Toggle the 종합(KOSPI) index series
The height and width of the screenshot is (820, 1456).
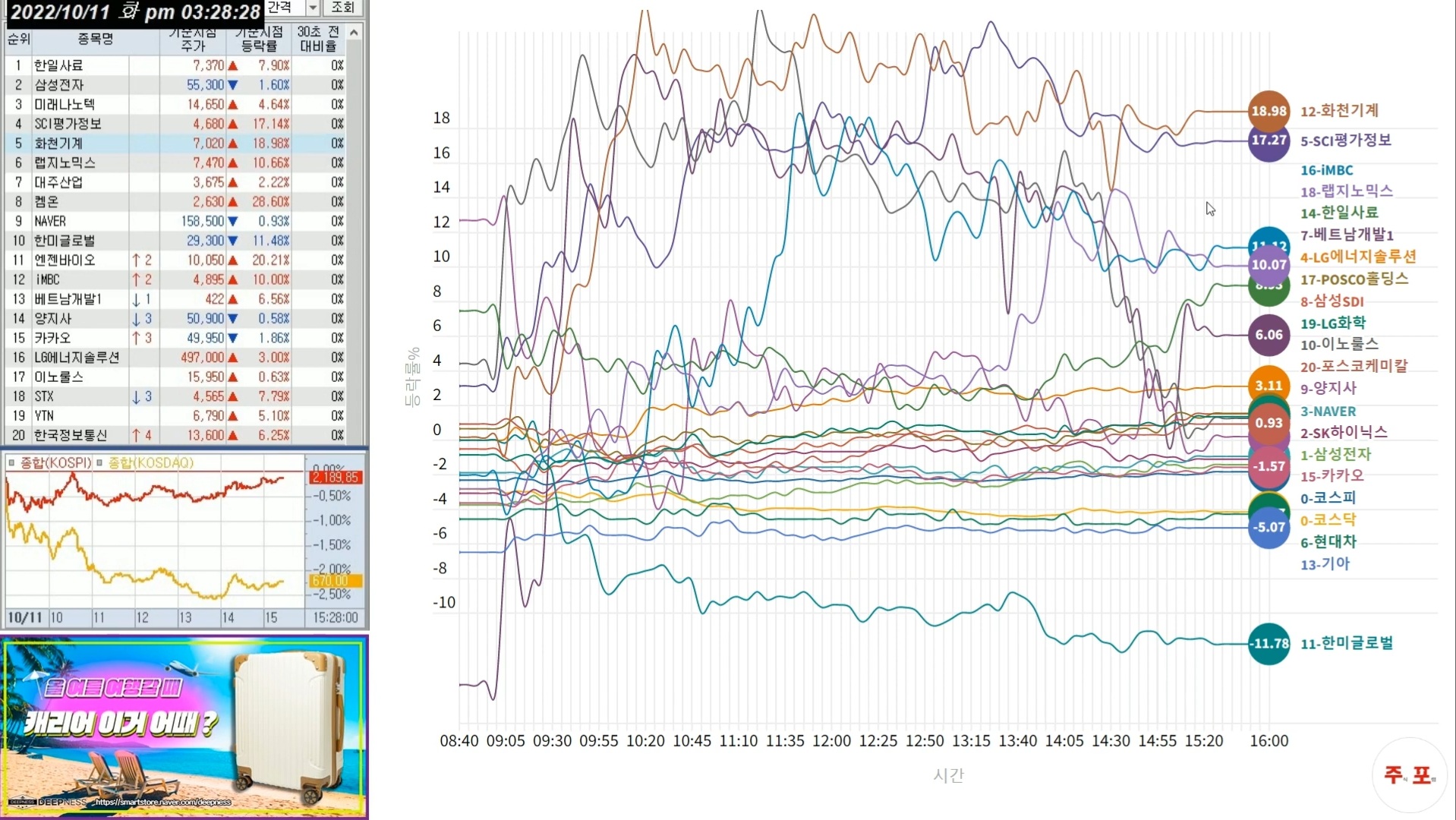point(50,462)
